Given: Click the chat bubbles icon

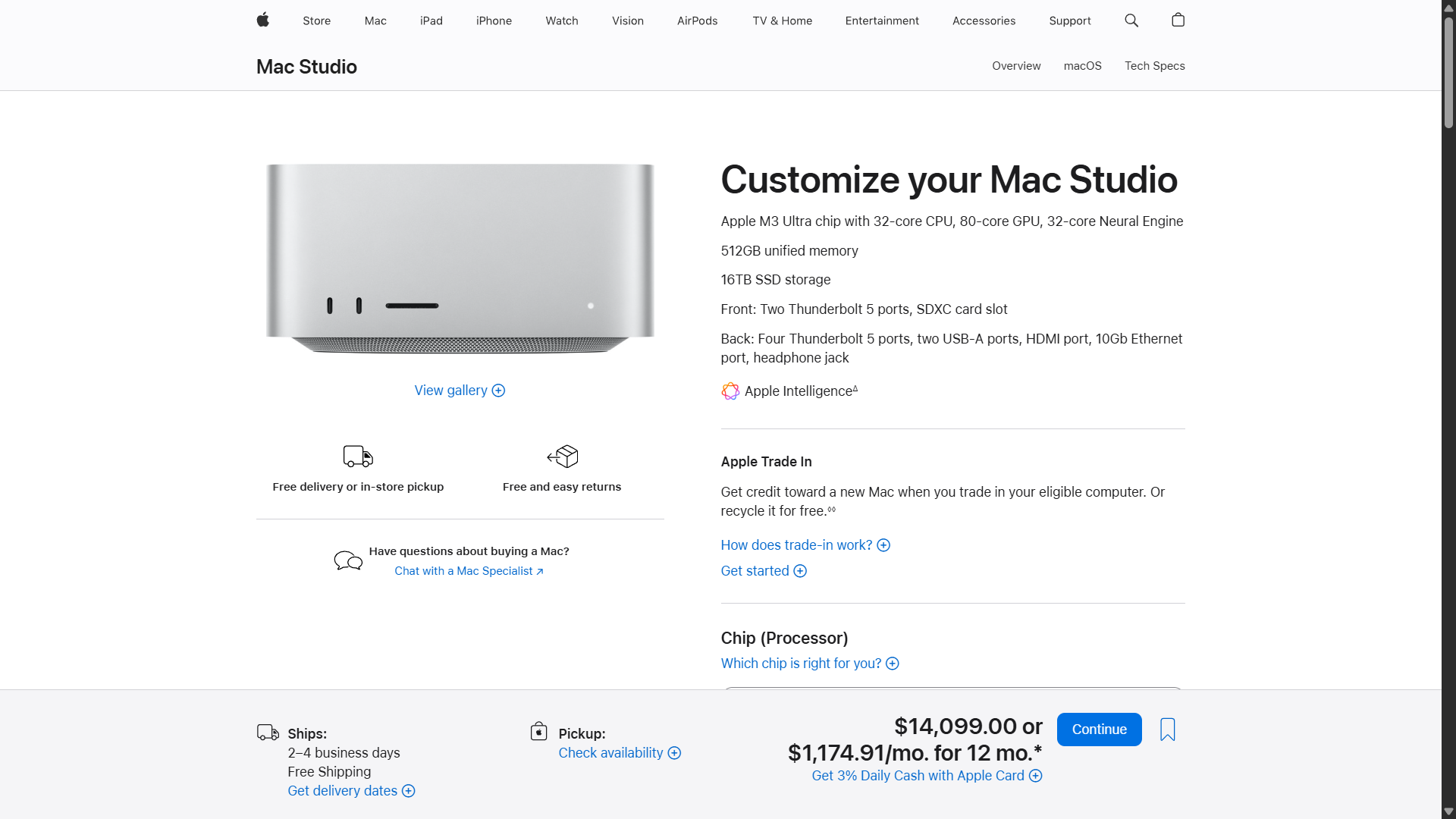Looking at the screenshot, I should 348,561.
